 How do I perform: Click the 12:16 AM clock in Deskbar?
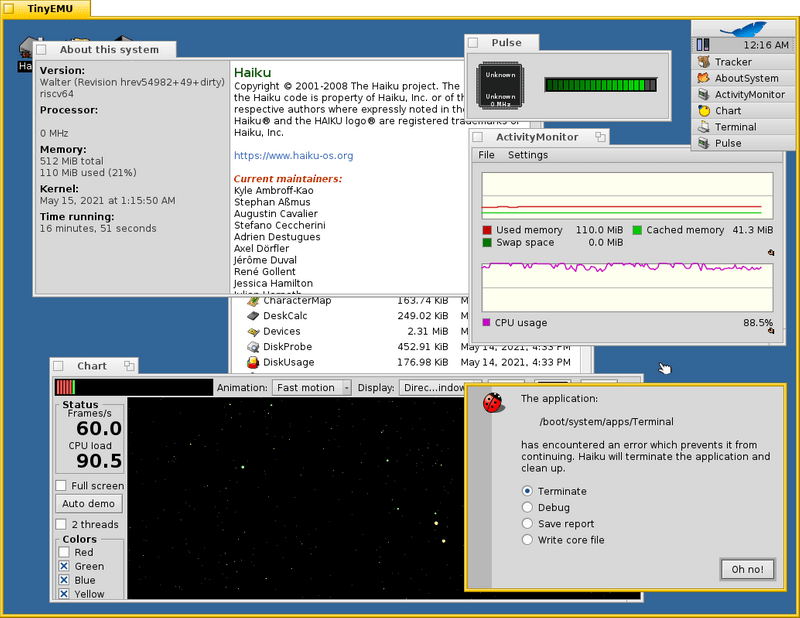tap(765, 45)
